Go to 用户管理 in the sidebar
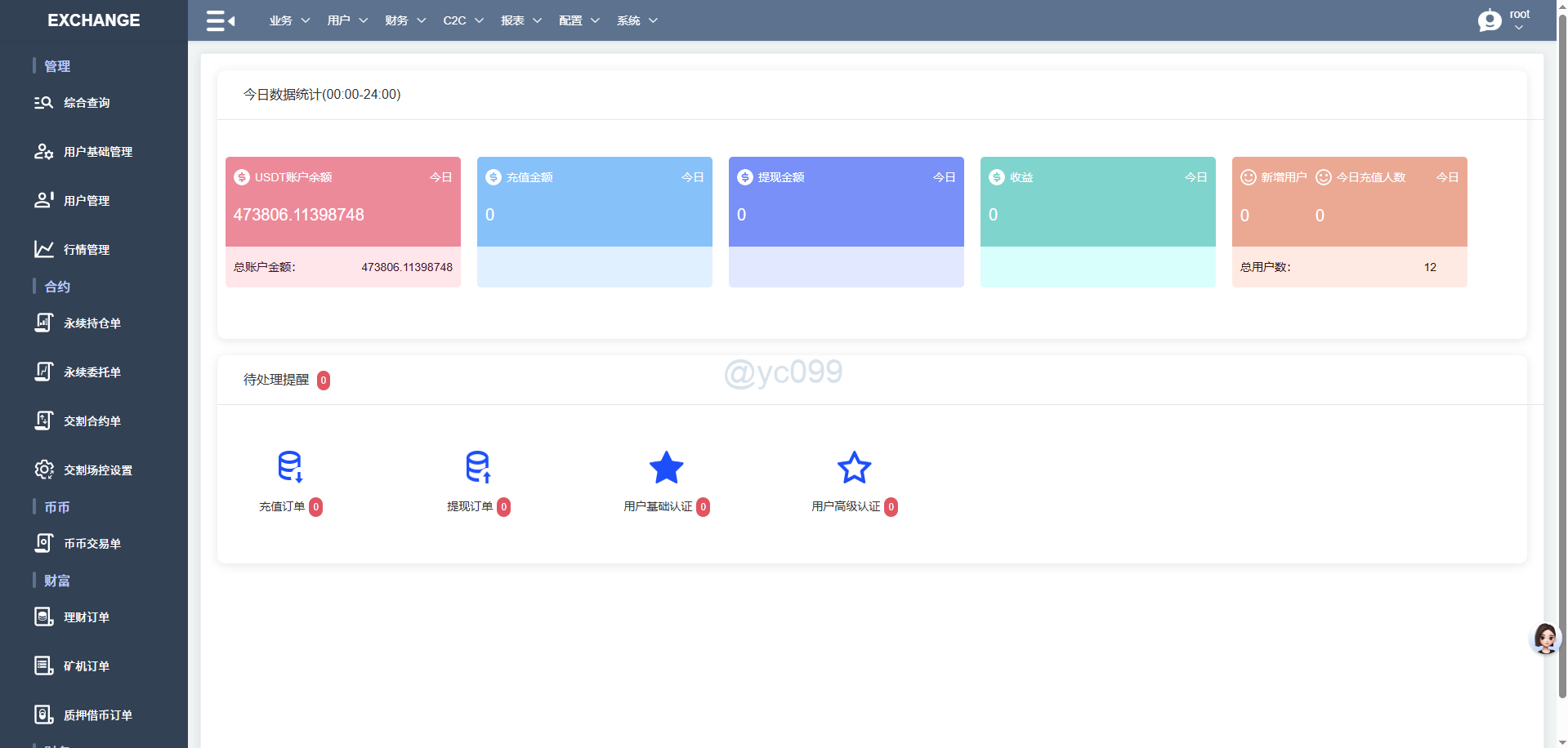 87,201
